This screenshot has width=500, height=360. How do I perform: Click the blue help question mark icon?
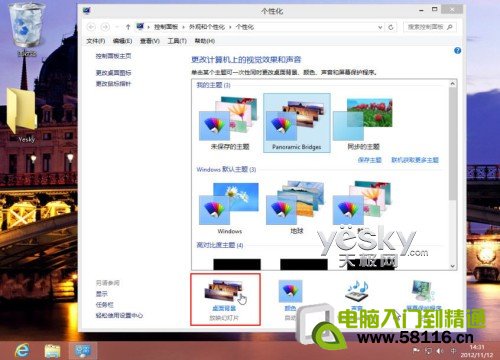457,51
